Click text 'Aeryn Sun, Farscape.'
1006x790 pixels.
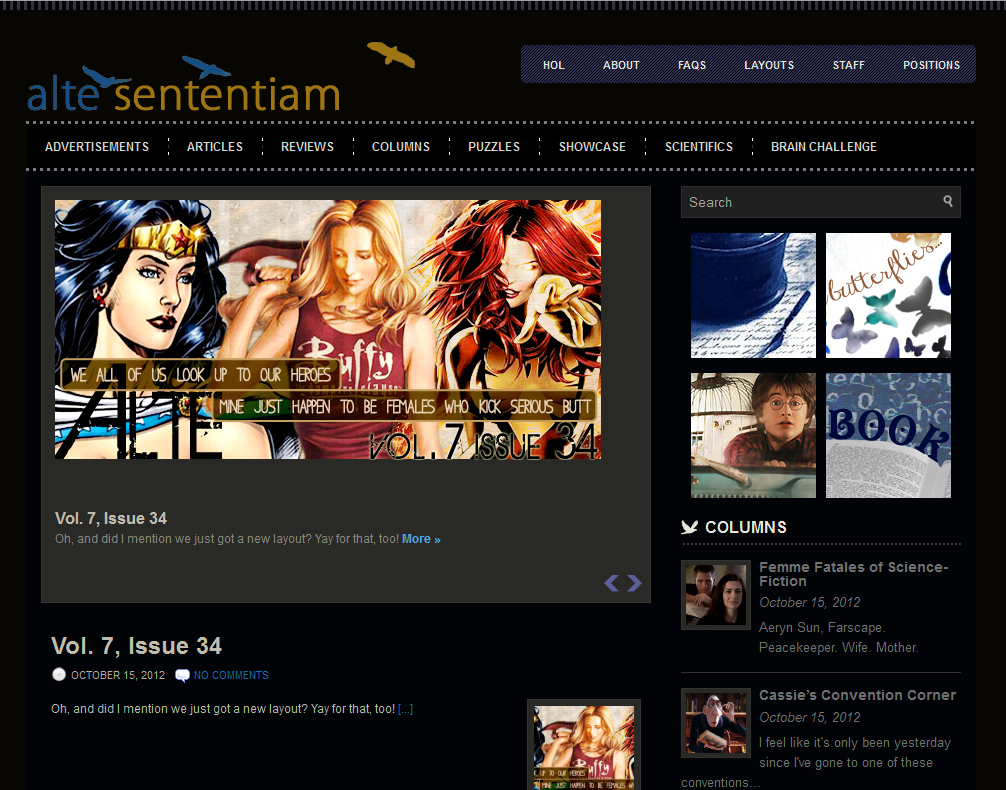(822, 628)
